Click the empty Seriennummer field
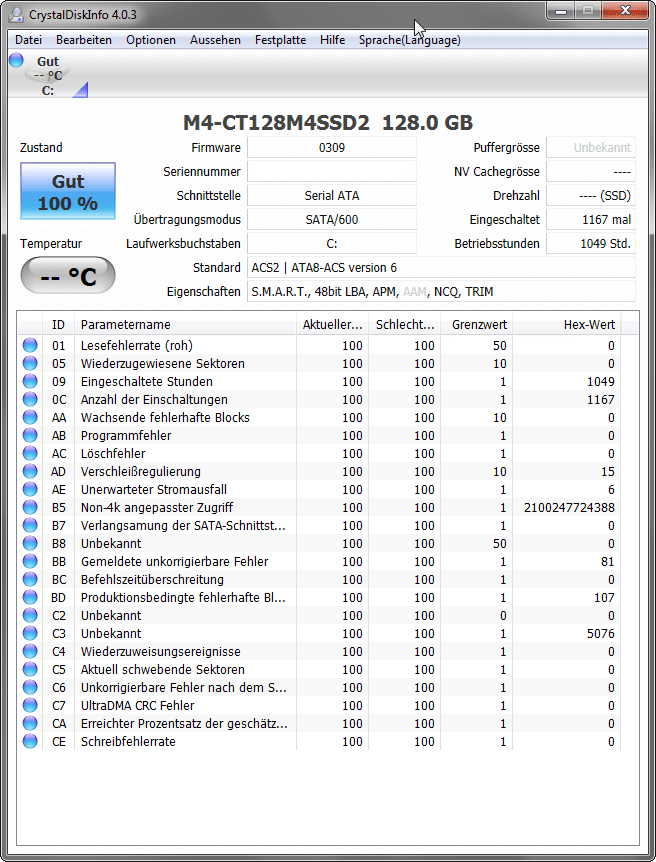This screenshot has height=862, width=656. [x=332, y=172]
